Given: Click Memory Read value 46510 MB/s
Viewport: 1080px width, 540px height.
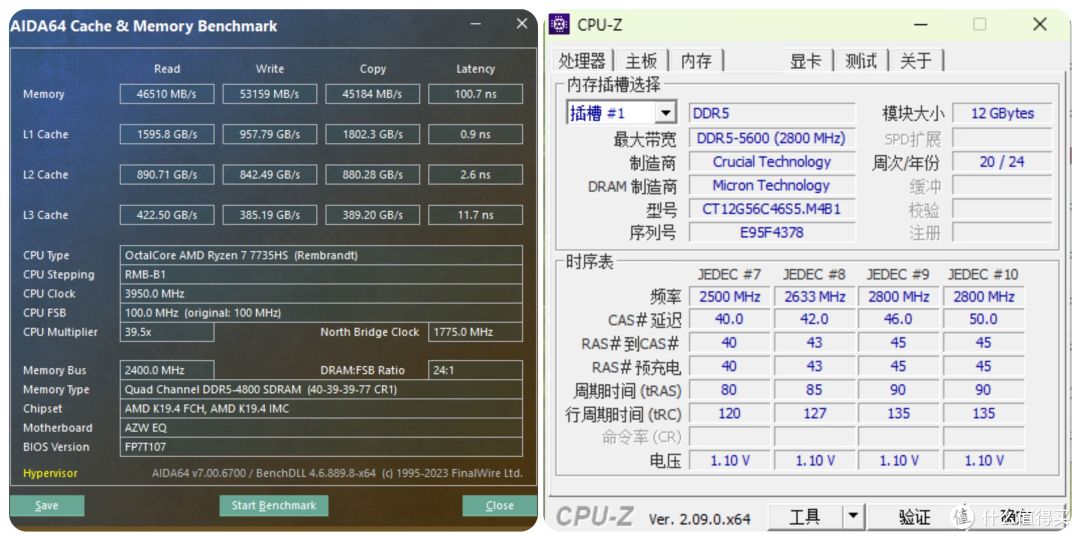Looking at the screenshot, I should point(167,94).
